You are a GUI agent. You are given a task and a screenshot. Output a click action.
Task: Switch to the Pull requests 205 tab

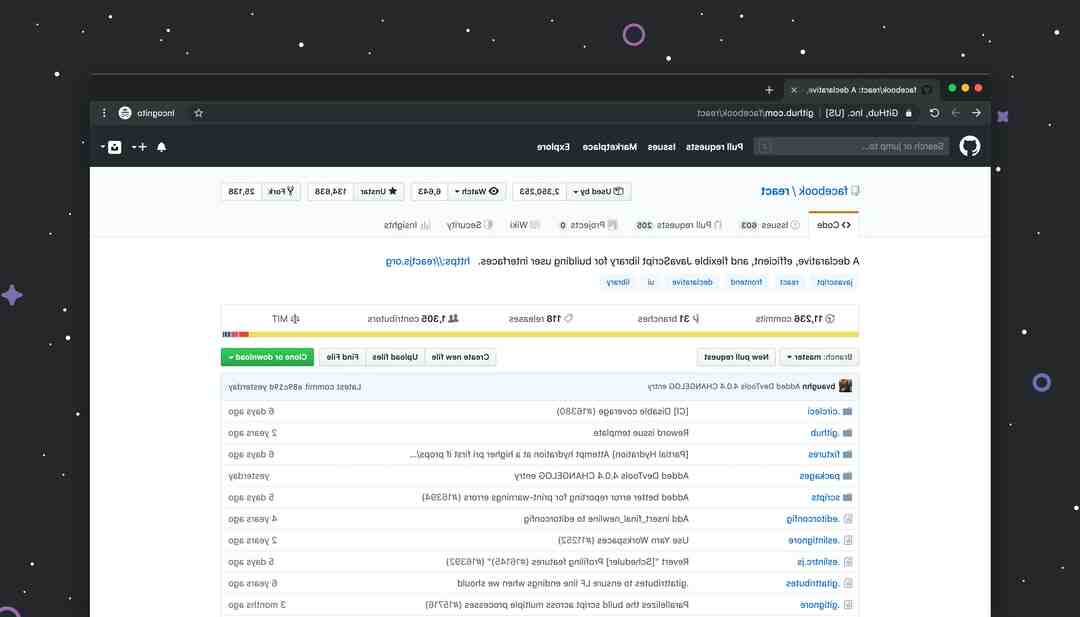click(678, 225)
